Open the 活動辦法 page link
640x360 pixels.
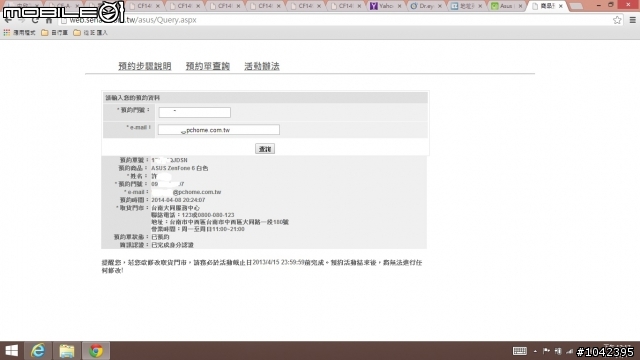point(262,66)
